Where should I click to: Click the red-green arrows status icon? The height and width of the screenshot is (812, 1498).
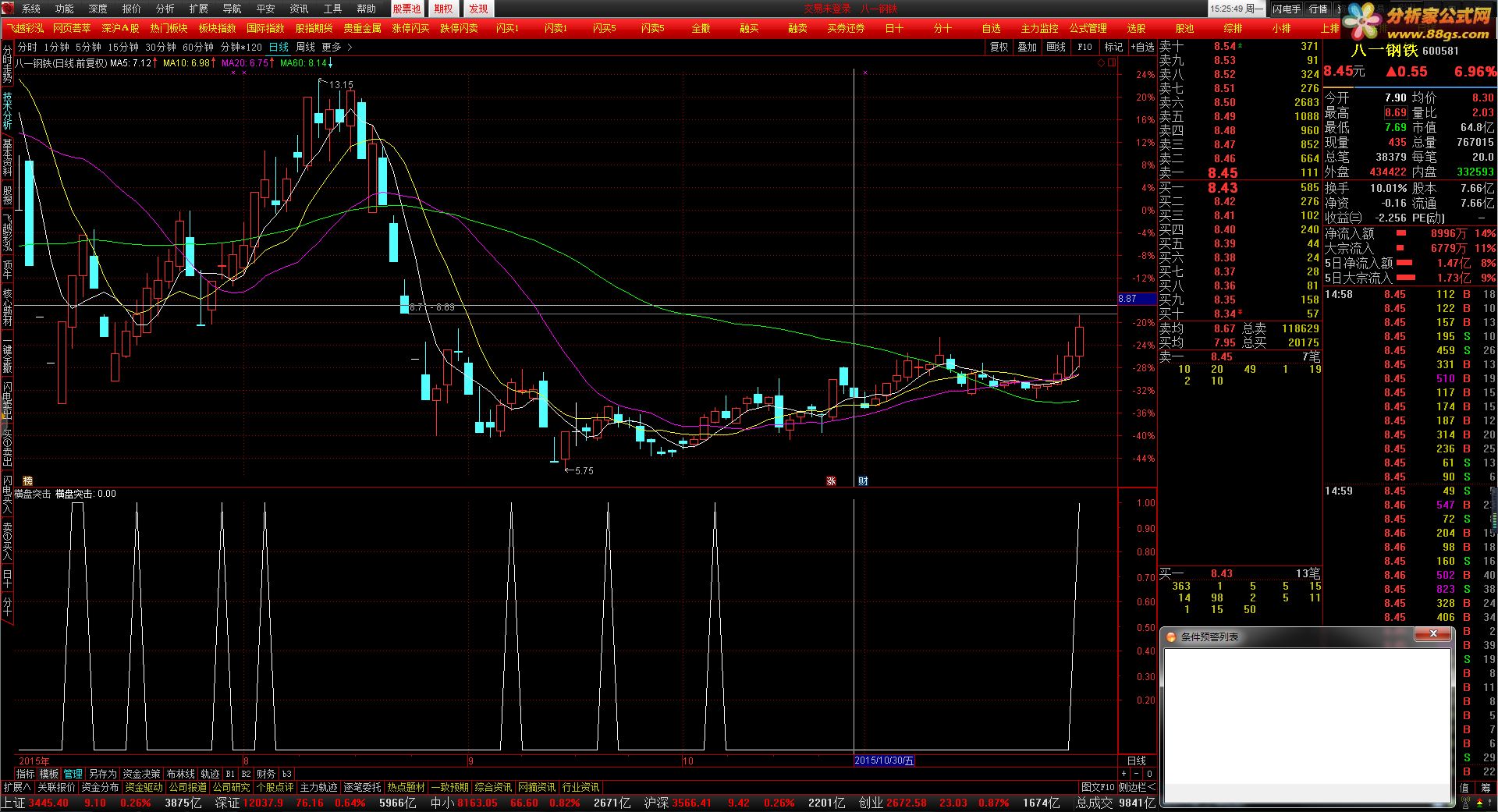pyautogui.click(x=1480, y=803)
